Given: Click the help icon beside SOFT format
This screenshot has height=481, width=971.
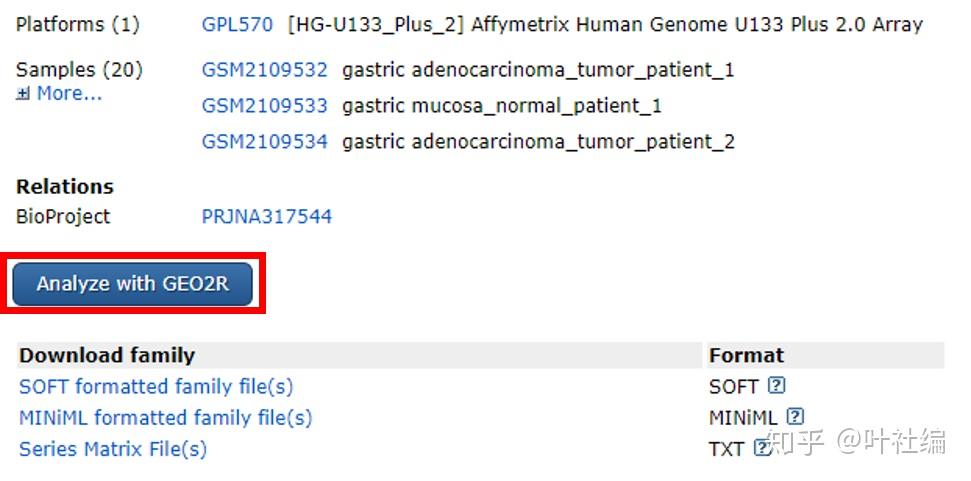Looking at the screenshot, I should tap(776, 386).
